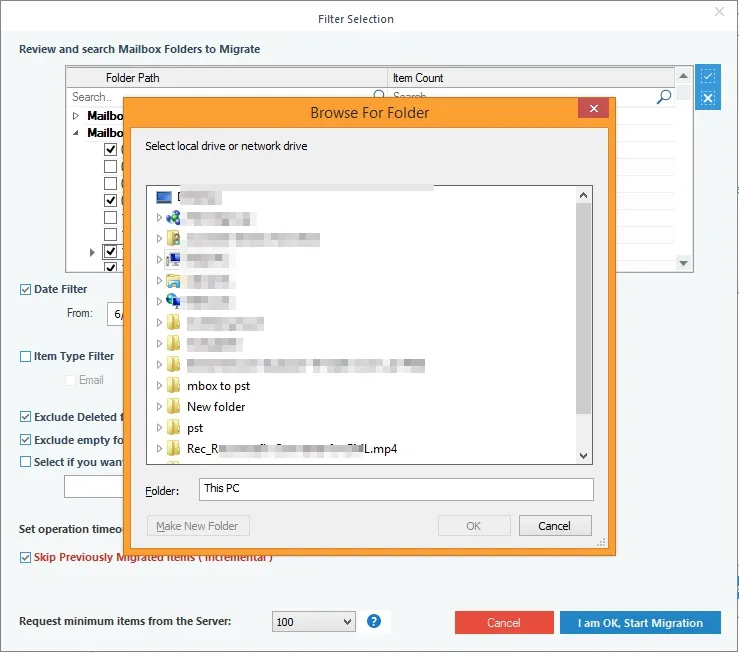
Task: Enable the Item Type Filter checkbox
Action: 25,356
